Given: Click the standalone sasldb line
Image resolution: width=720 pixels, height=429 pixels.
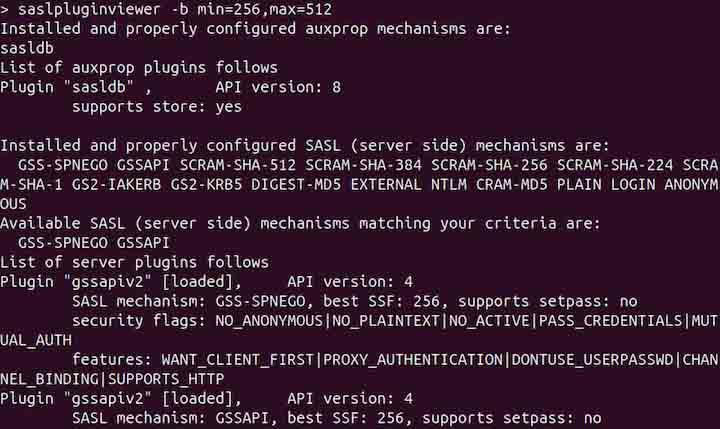Looking at the screenshot, I should 29,48.
